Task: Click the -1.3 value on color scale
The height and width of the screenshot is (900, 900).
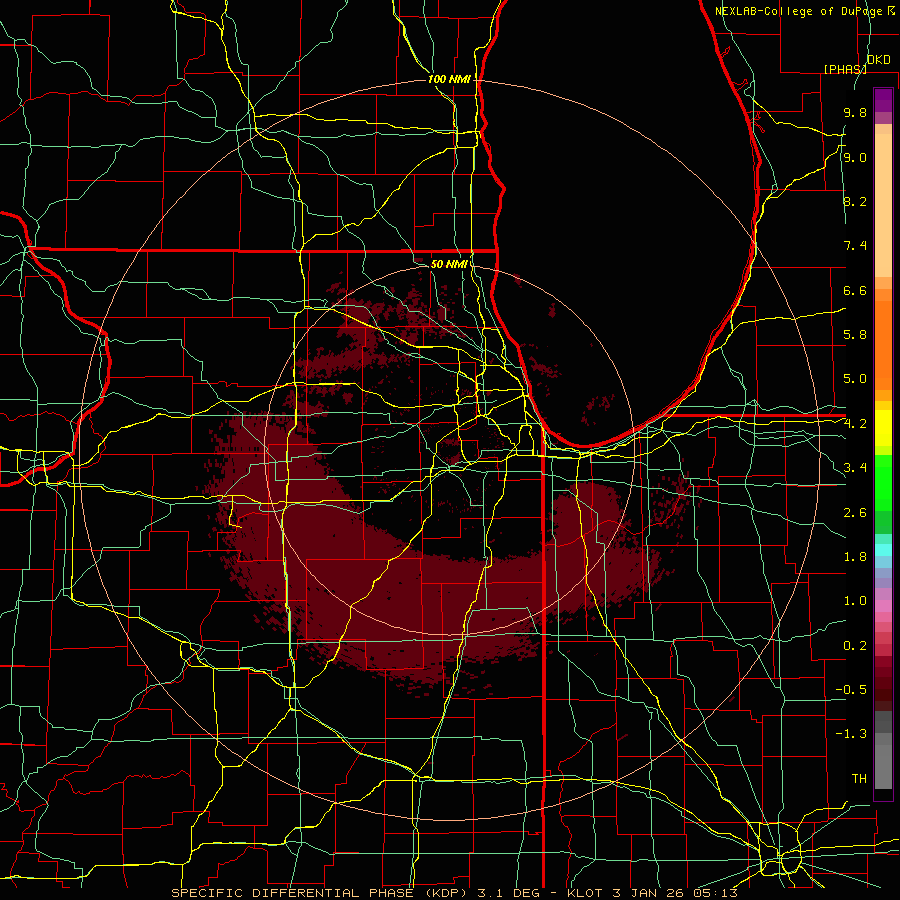Action: coord(851,734)
